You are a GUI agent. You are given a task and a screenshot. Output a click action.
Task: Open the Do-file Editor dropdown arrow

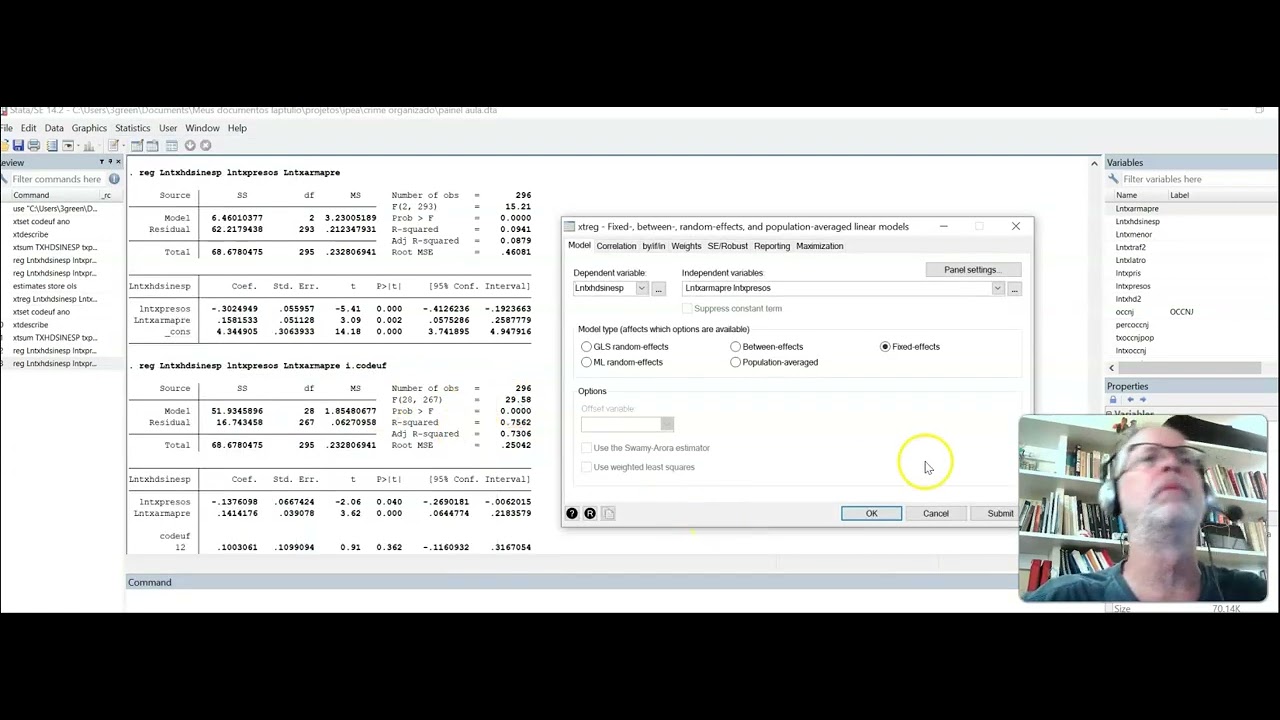coord(123,145)
